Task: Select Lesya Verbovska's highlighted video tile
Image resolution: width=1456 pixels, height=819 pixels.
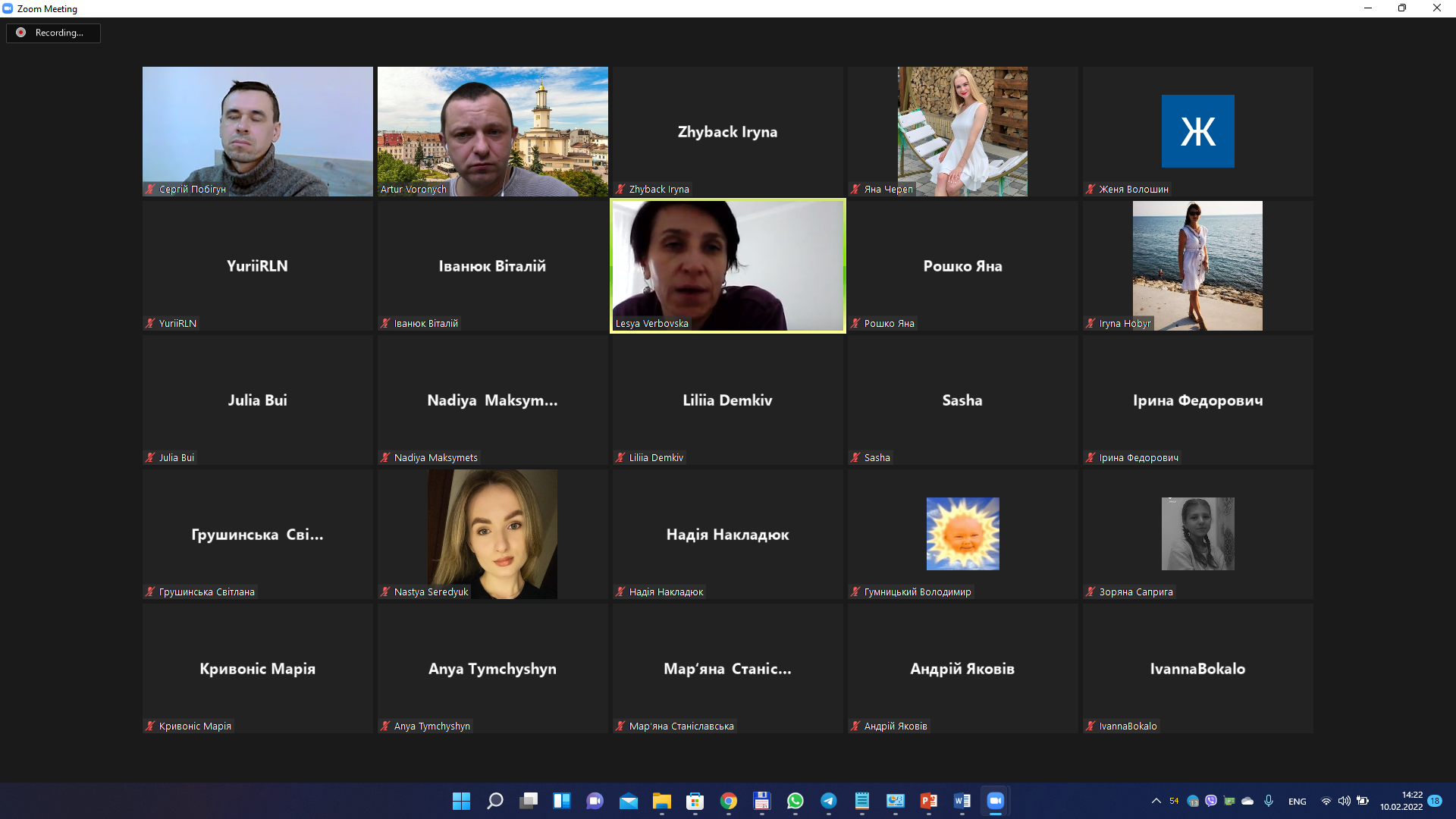Action: 727,265
